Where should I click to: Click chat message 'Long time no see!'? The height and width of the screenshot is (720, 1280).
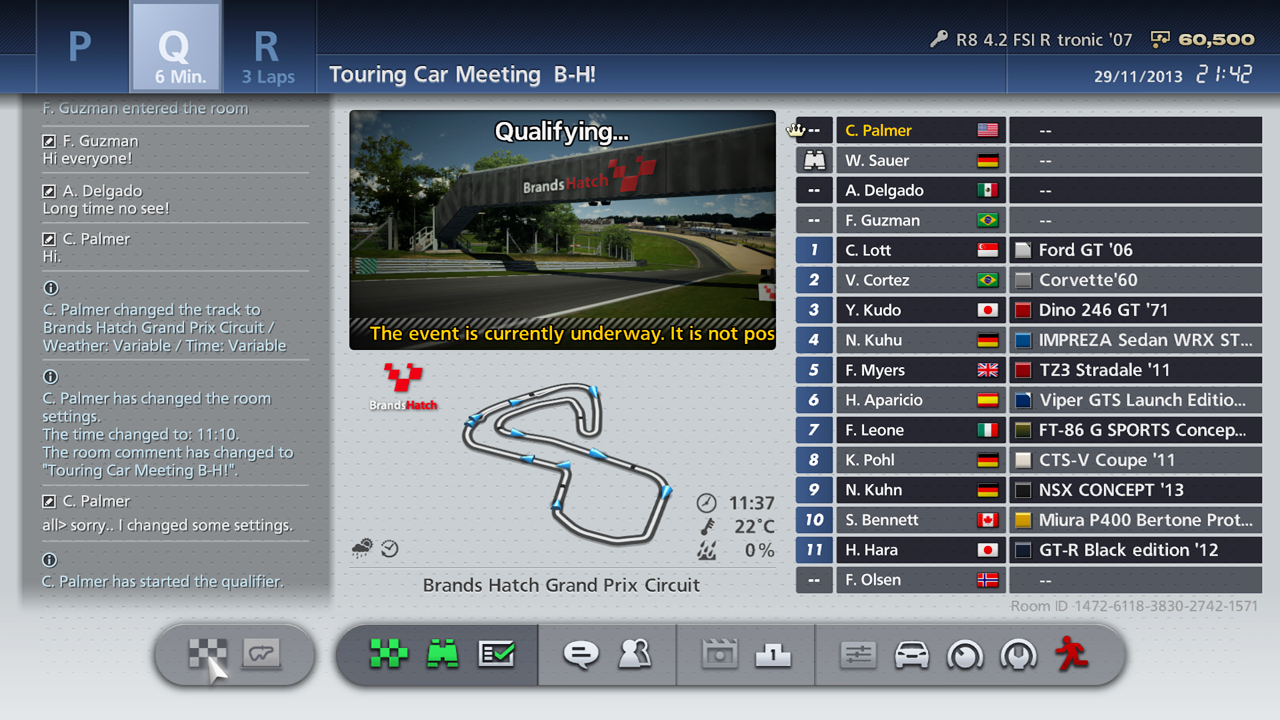(x=106, y=209)
